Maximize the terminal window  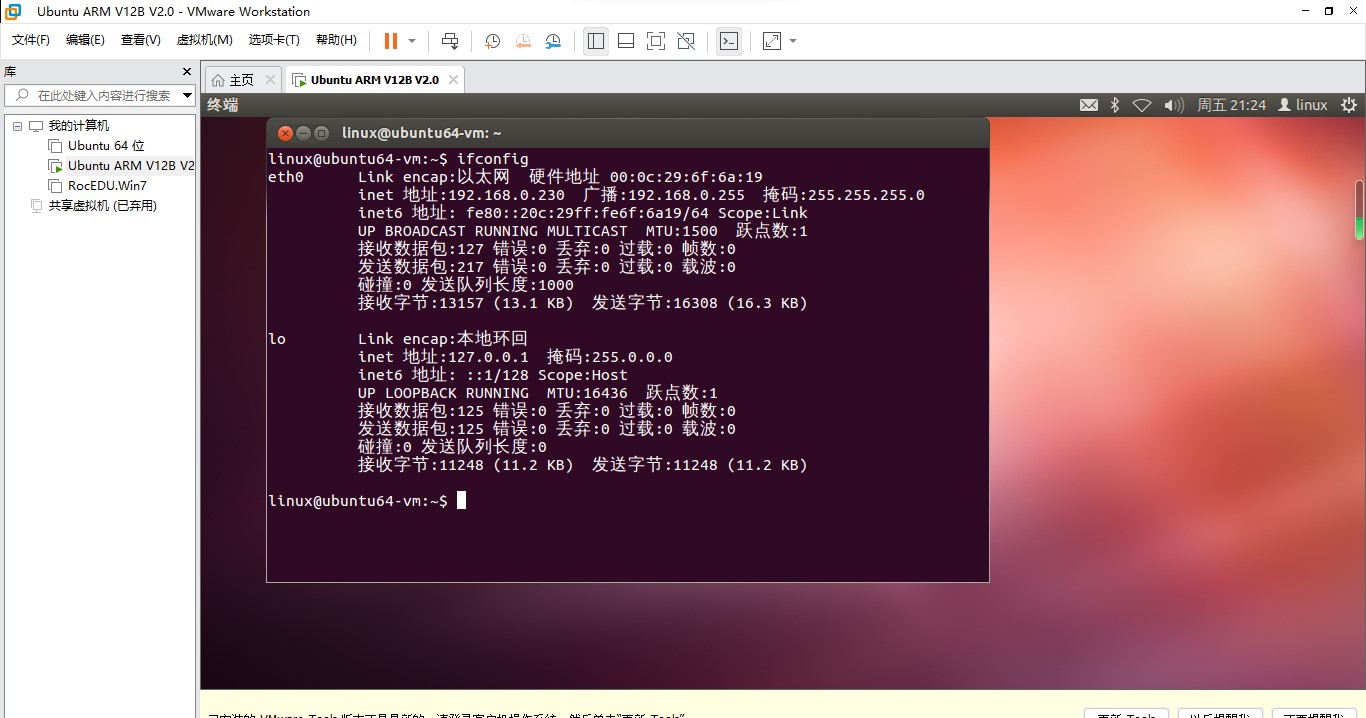coord(321,133)
